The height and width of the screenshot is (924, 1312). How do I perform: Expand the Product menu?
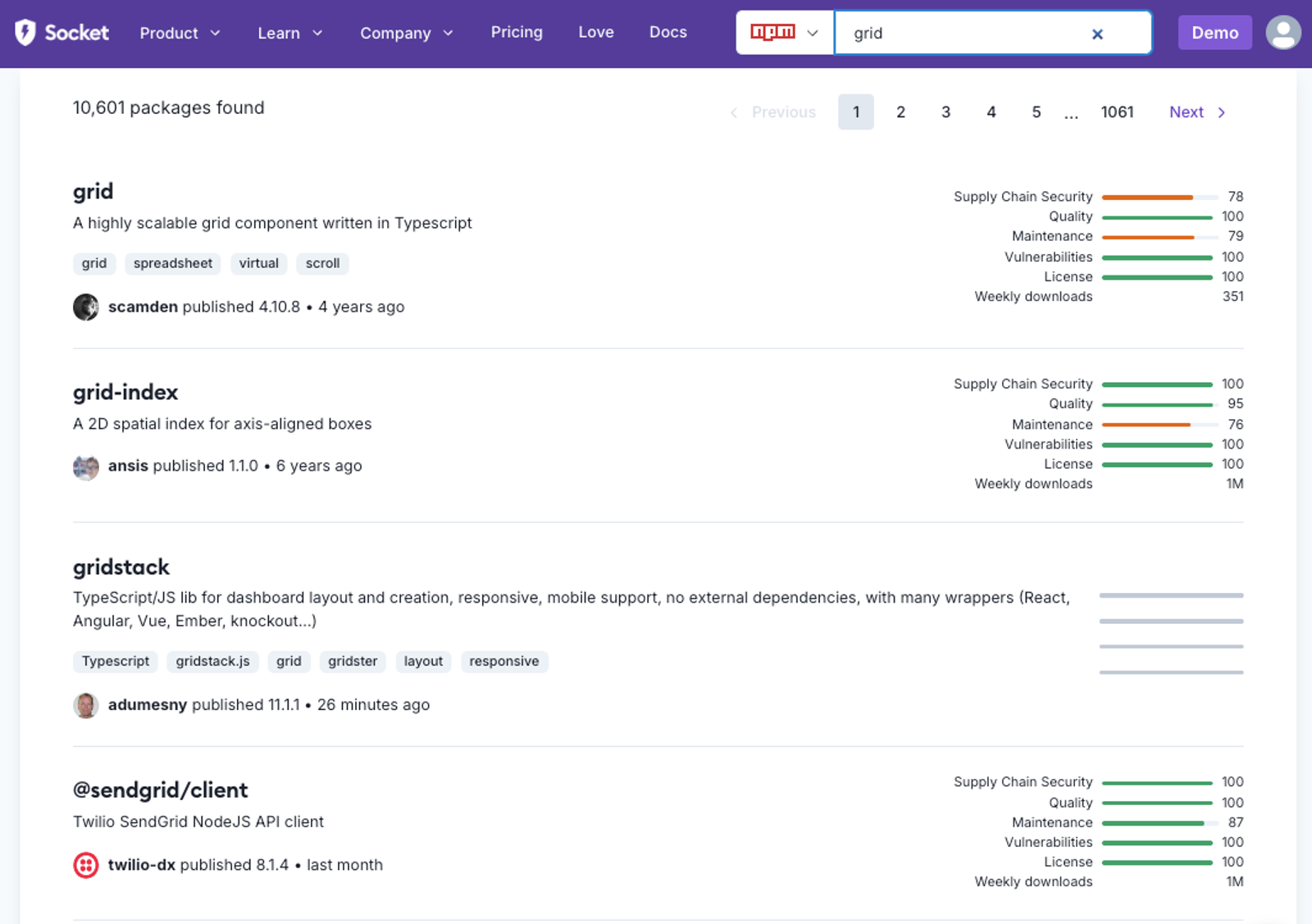click(180, 33)
